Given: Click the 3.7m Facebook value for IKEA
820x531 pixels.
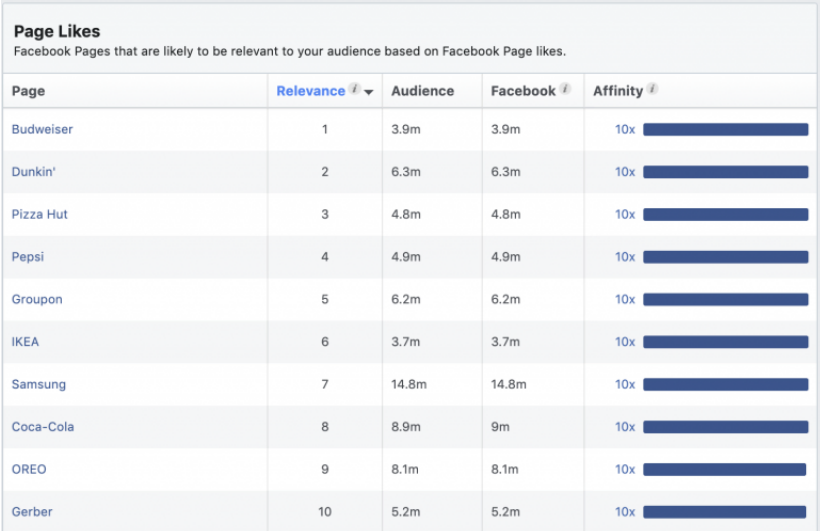Looking at the screenshot, I should [x=505, y=342].
